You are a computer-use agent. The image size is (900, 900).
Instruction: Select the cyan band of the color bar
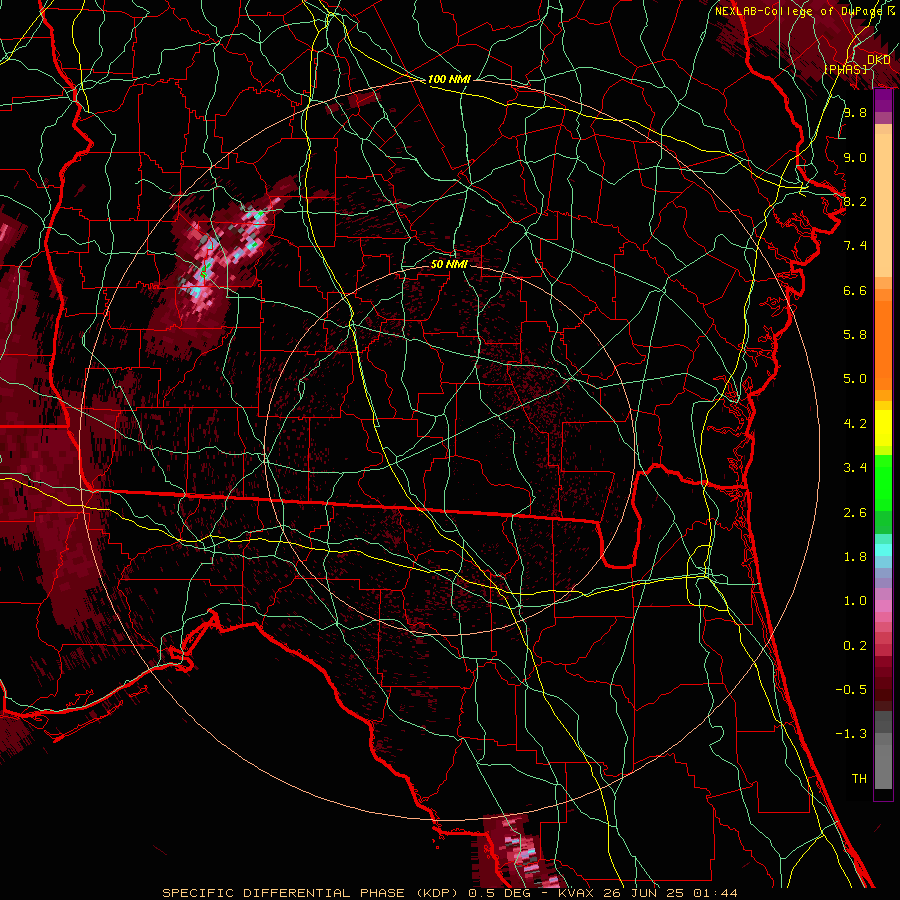tap(883, 550)
